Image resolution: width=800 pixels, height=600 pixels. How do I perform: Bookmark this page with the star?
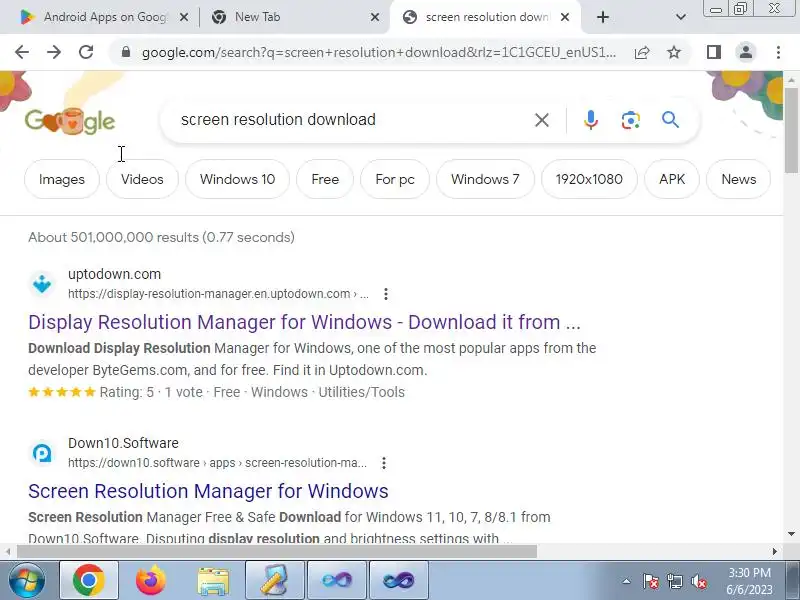pos(674,52)
